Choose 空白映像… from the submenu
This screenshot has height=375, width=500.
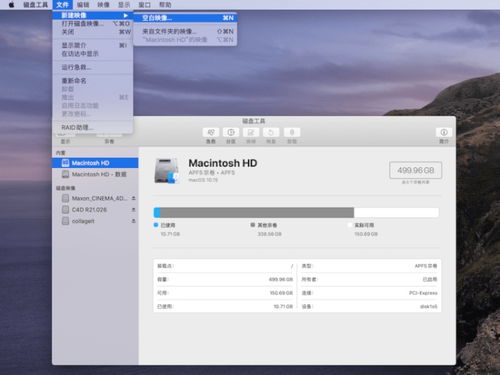(x=185, y=18)
